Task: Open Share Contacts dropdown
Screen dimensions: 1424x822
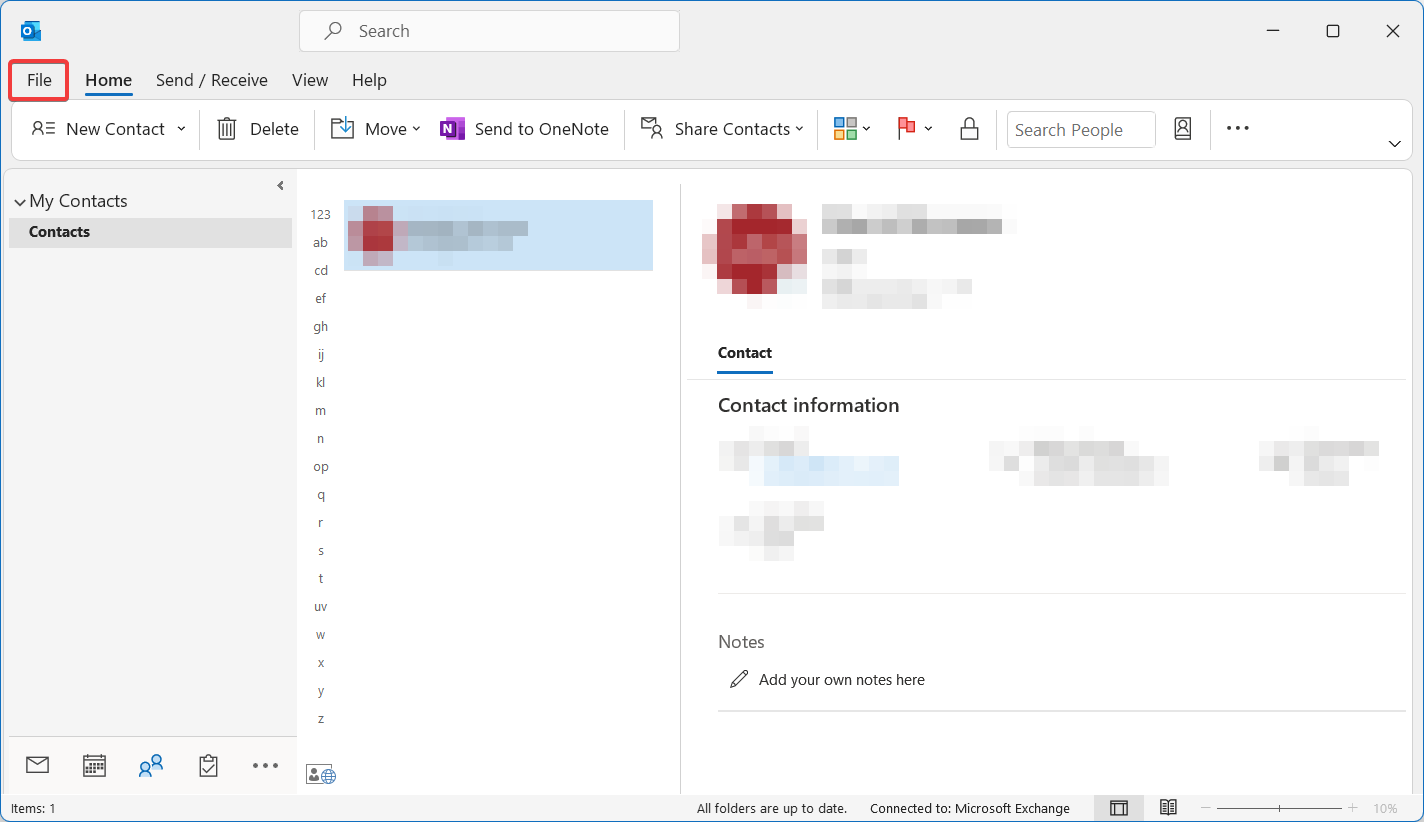Action: [722, 129]
